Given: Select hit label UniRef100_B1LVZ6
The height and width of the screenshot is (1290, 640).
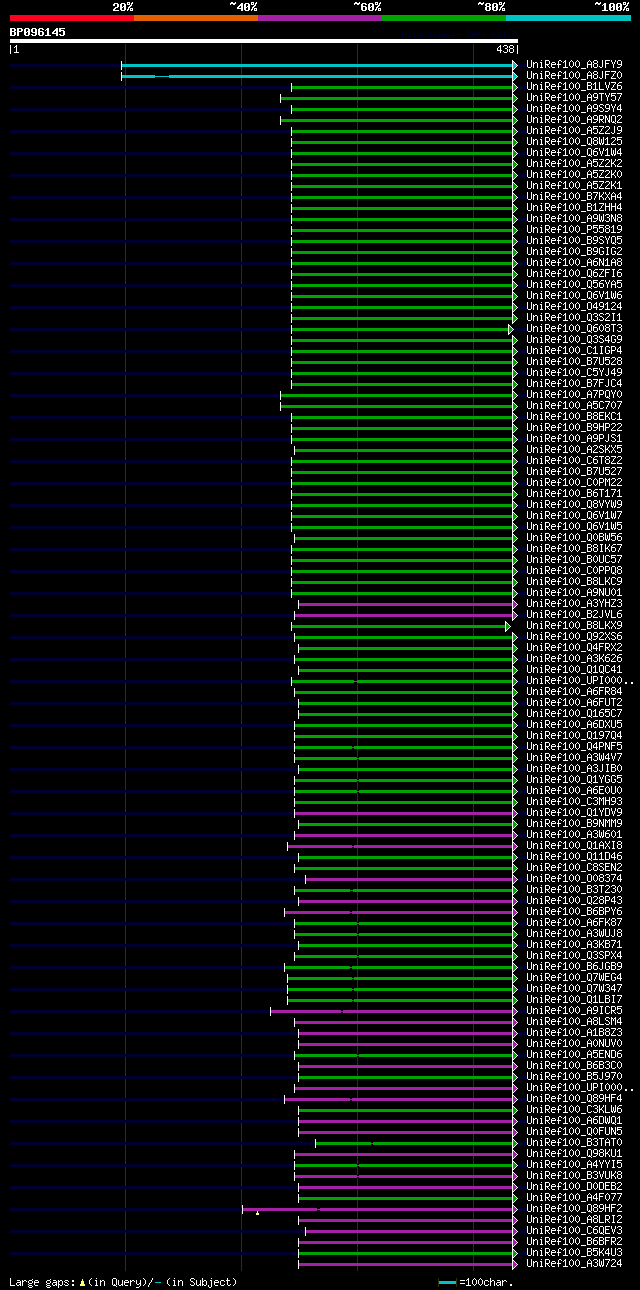Looking at the screenshot, I should (574, 87).
